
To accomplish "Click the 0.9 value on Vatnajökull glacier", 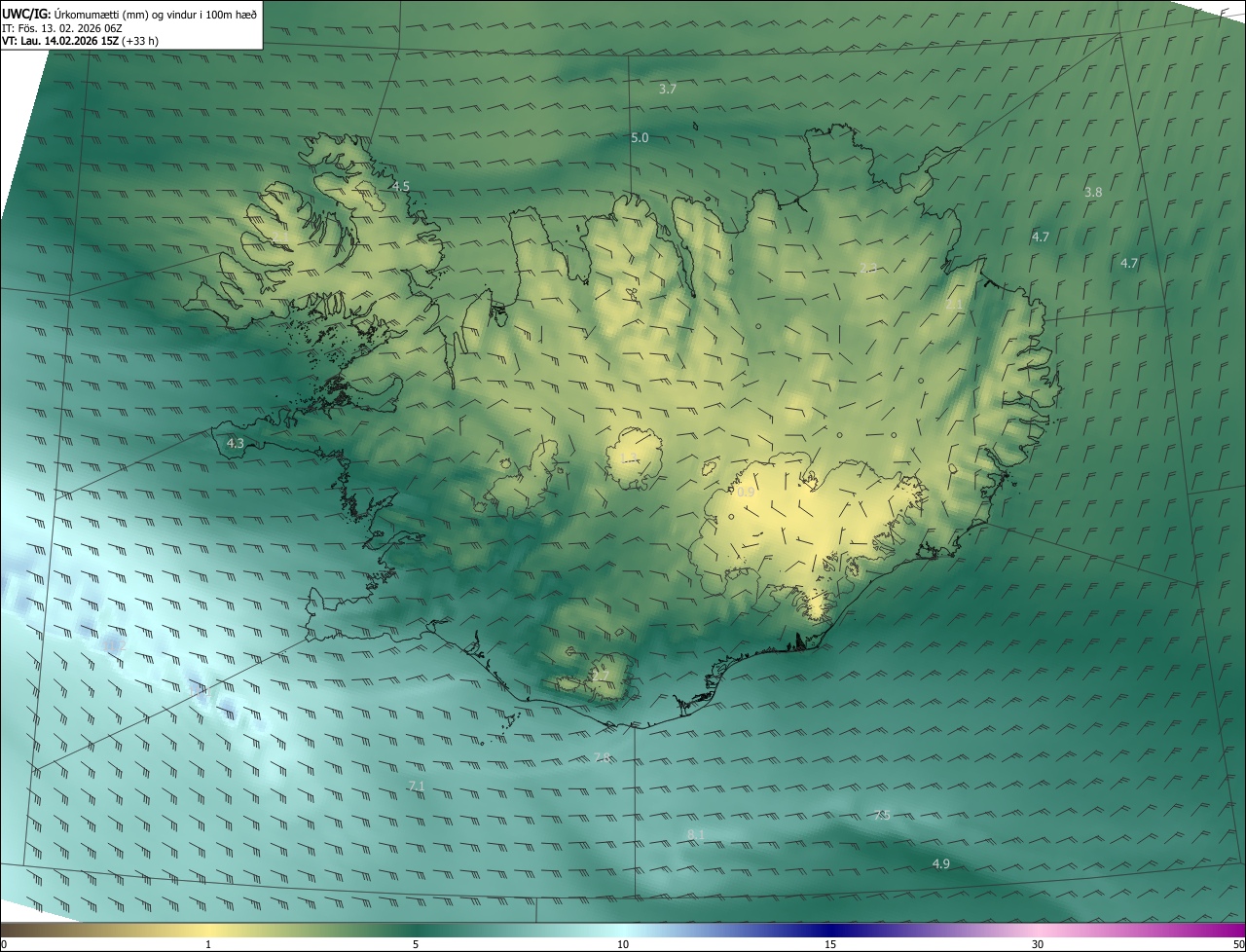I will (746, 493).
